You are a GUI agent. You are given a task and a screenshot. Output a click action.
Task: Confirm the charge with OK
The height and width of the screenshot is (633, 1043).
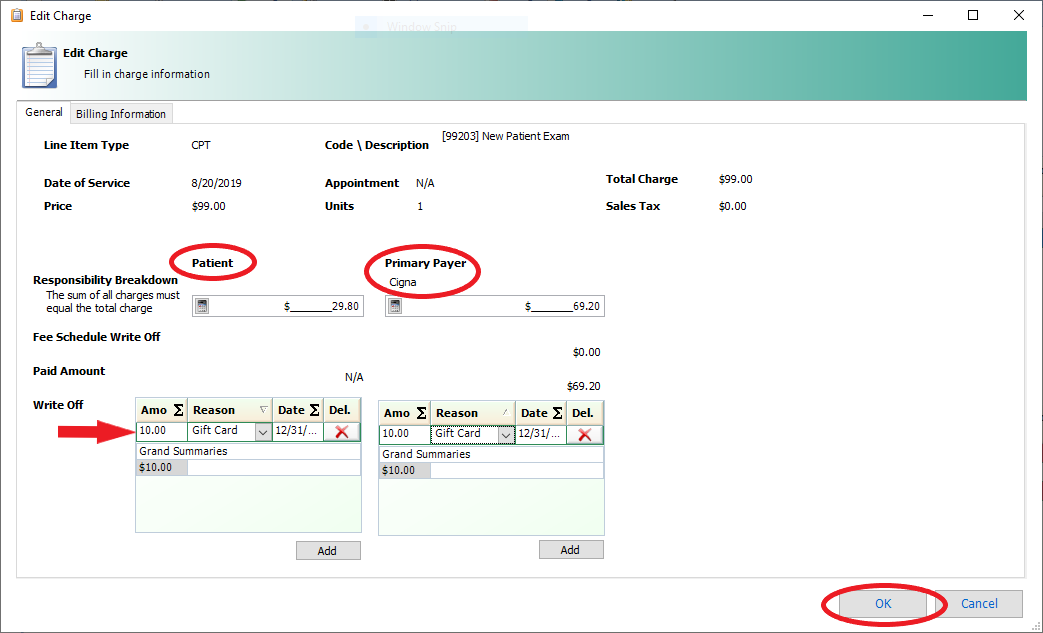click(x=883, y=604)
